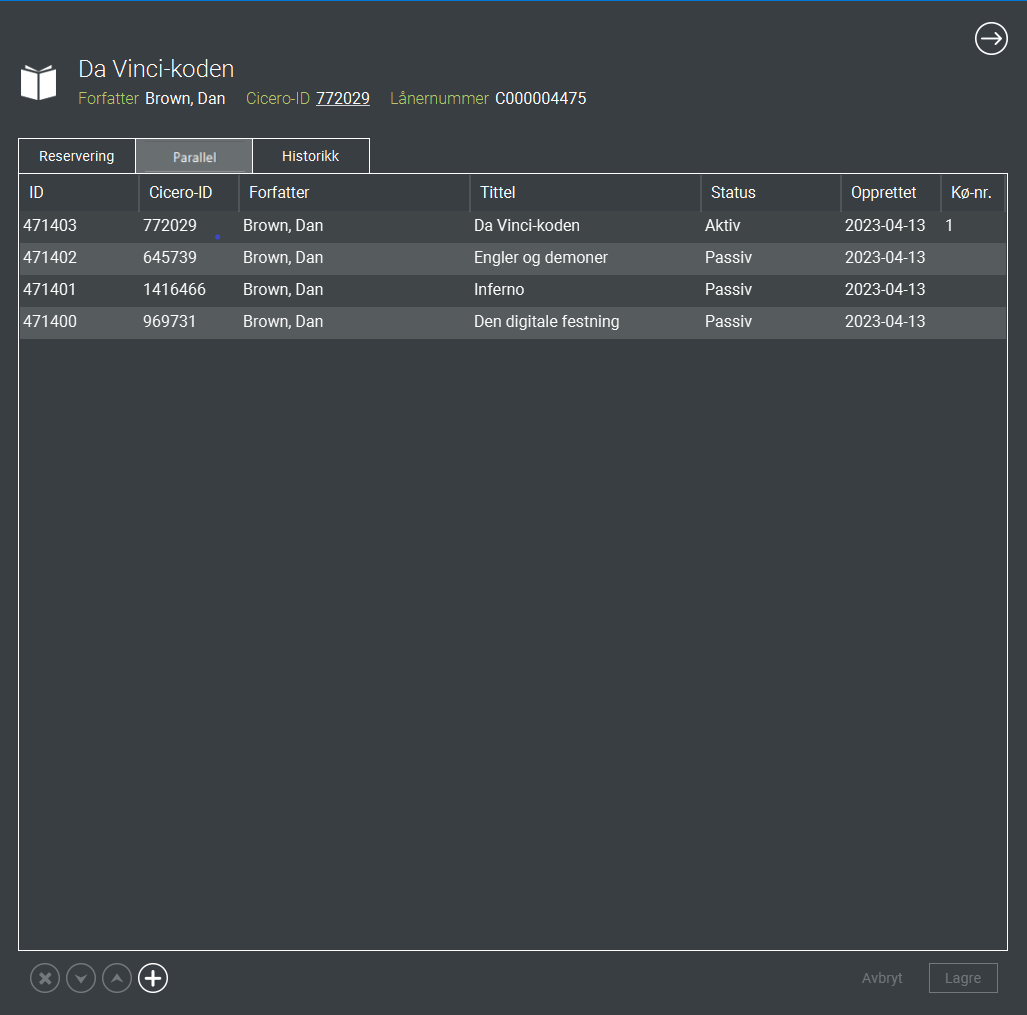Click Cicero-ID cell 645739
The image size is (1027, 1015).
point(170,257)
